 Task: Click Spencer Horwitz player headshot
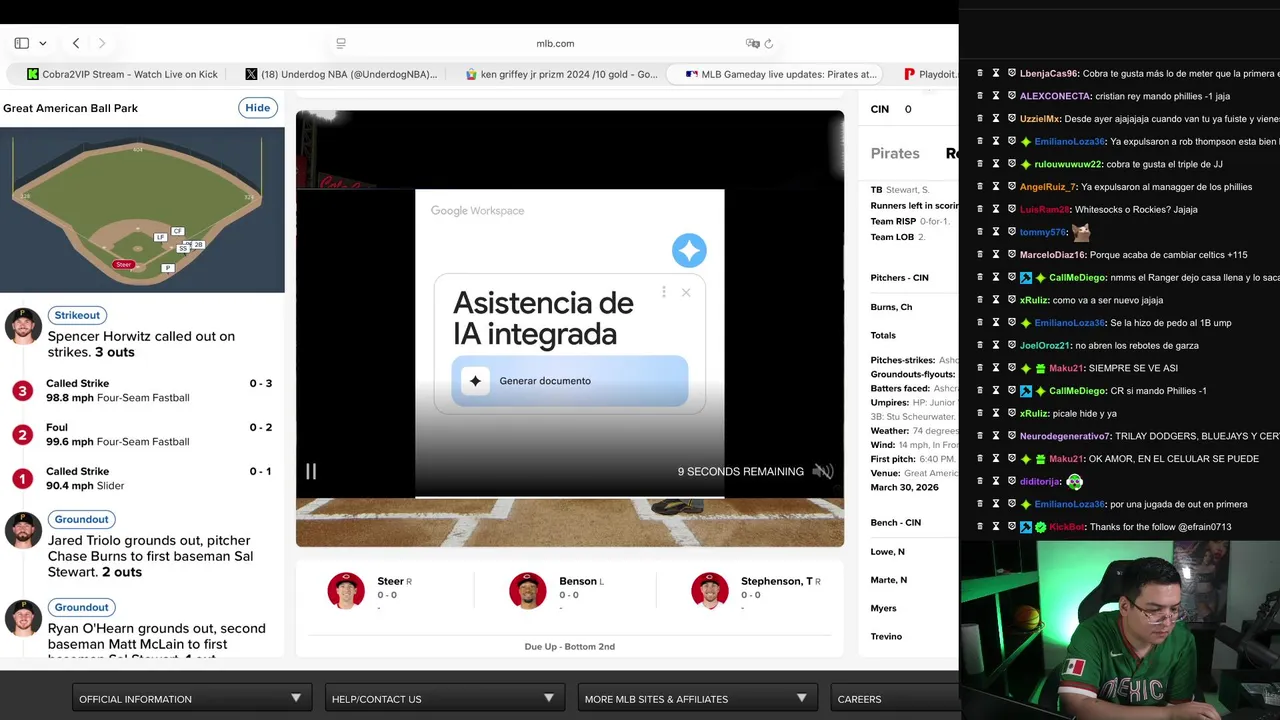coord(22,326)
